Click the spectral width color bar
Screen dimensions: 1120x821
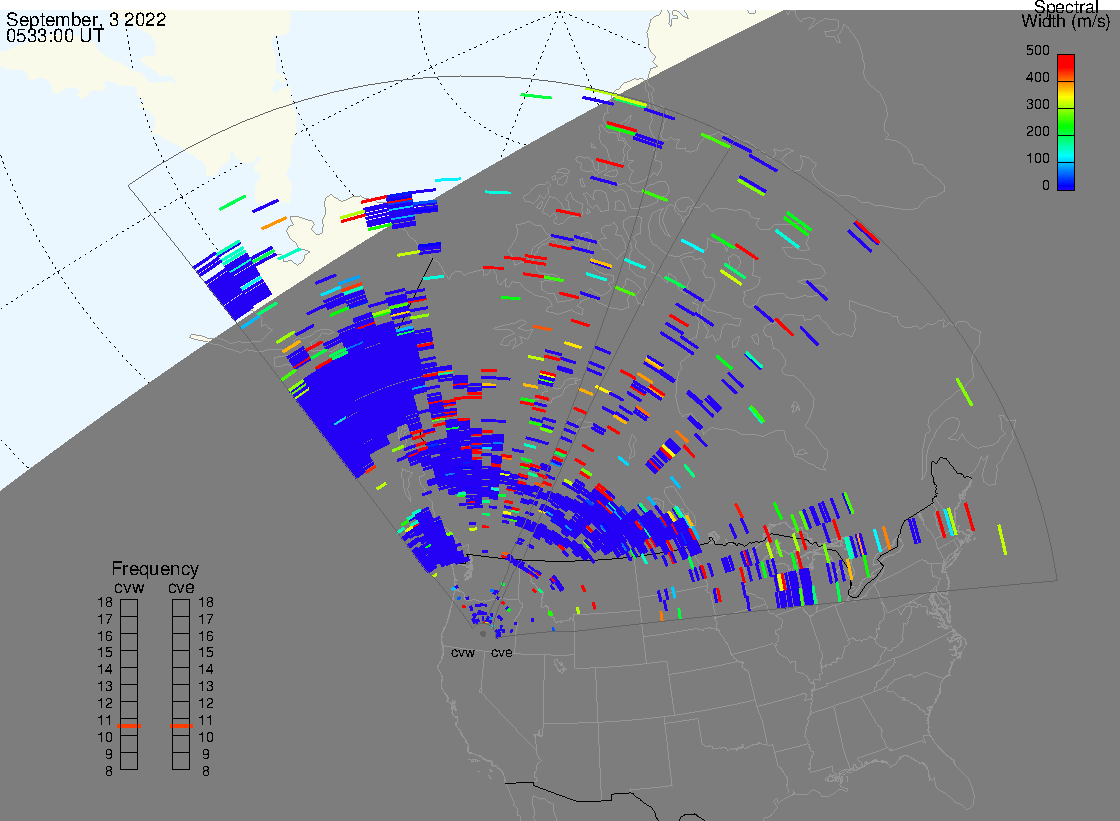tap(1066, 122)
